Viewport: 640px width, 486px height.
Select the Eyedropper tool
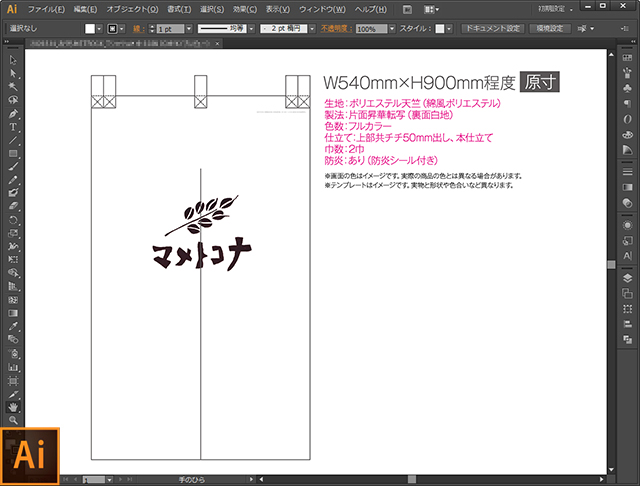(x=13, y=326)
